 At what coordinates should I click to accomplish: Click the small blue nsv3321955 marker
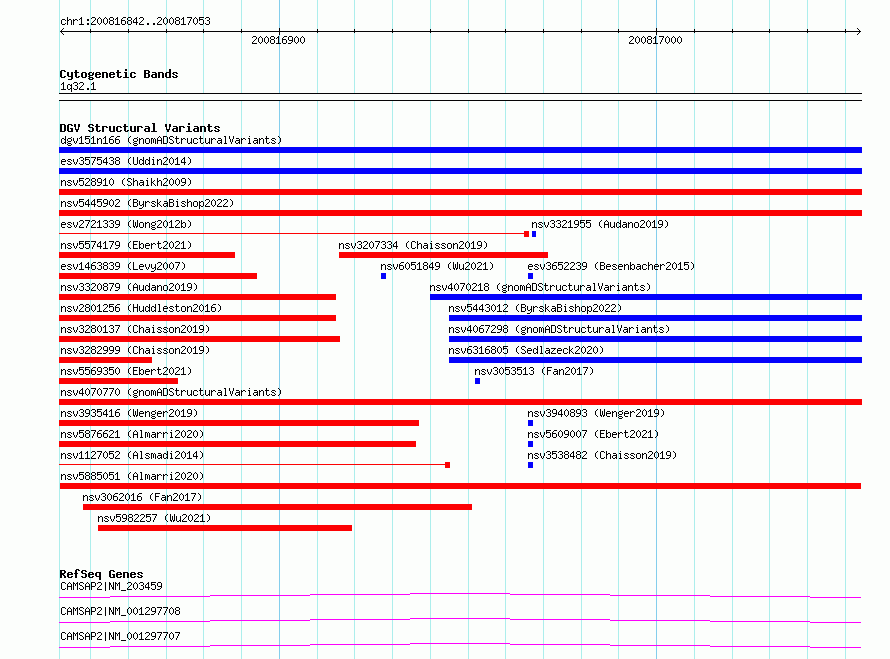[x=534, y=234]
